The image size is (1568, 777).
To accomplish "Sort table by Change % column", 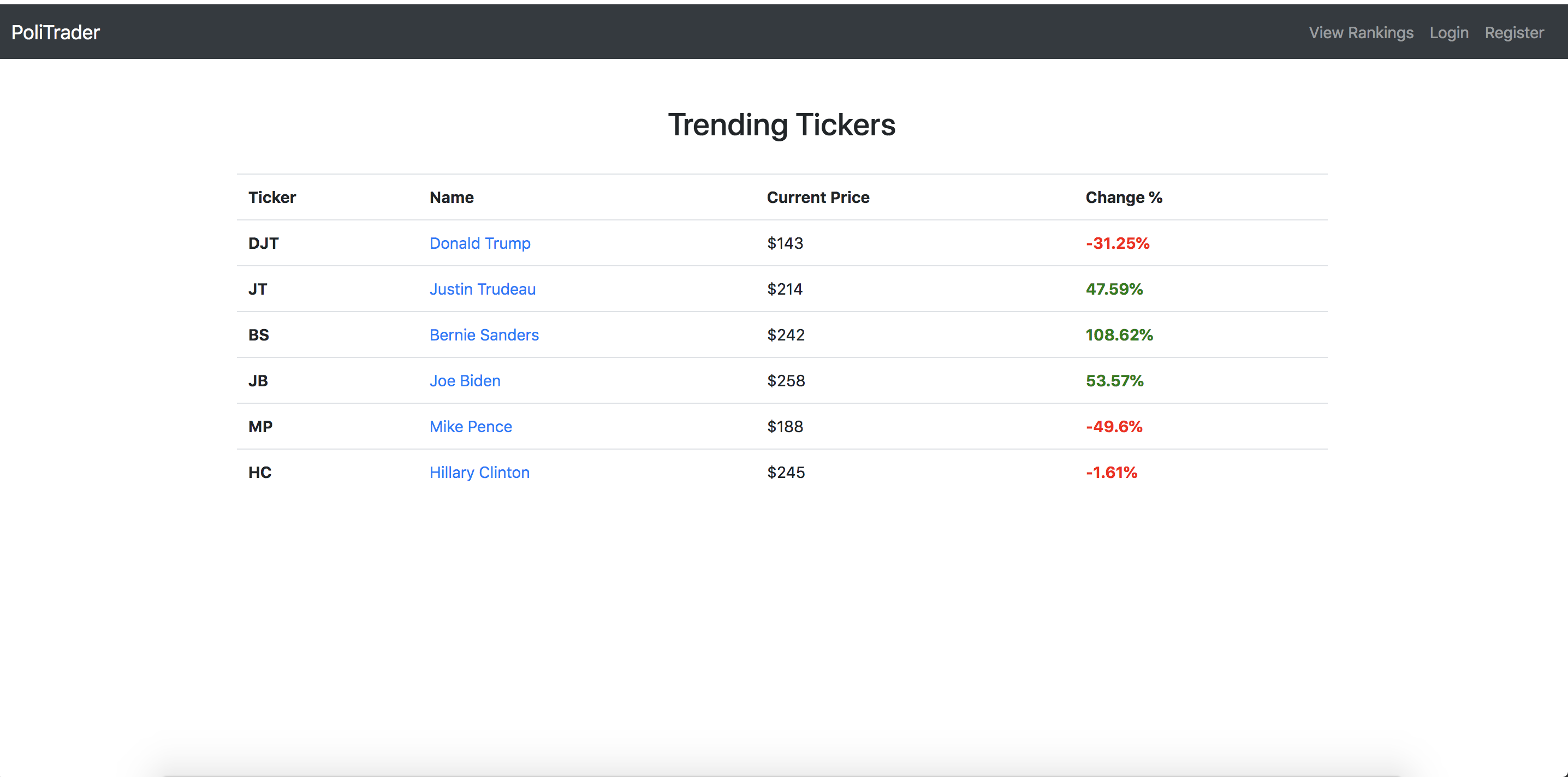I will click(x=1124, y=197).
